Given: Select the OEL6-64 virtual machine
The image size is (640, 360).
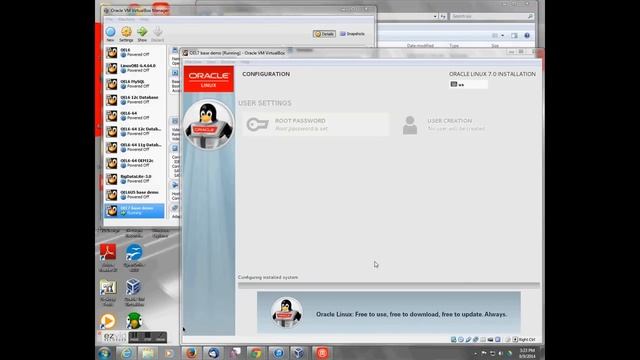Looking at the screenshot, I should 134,116.
